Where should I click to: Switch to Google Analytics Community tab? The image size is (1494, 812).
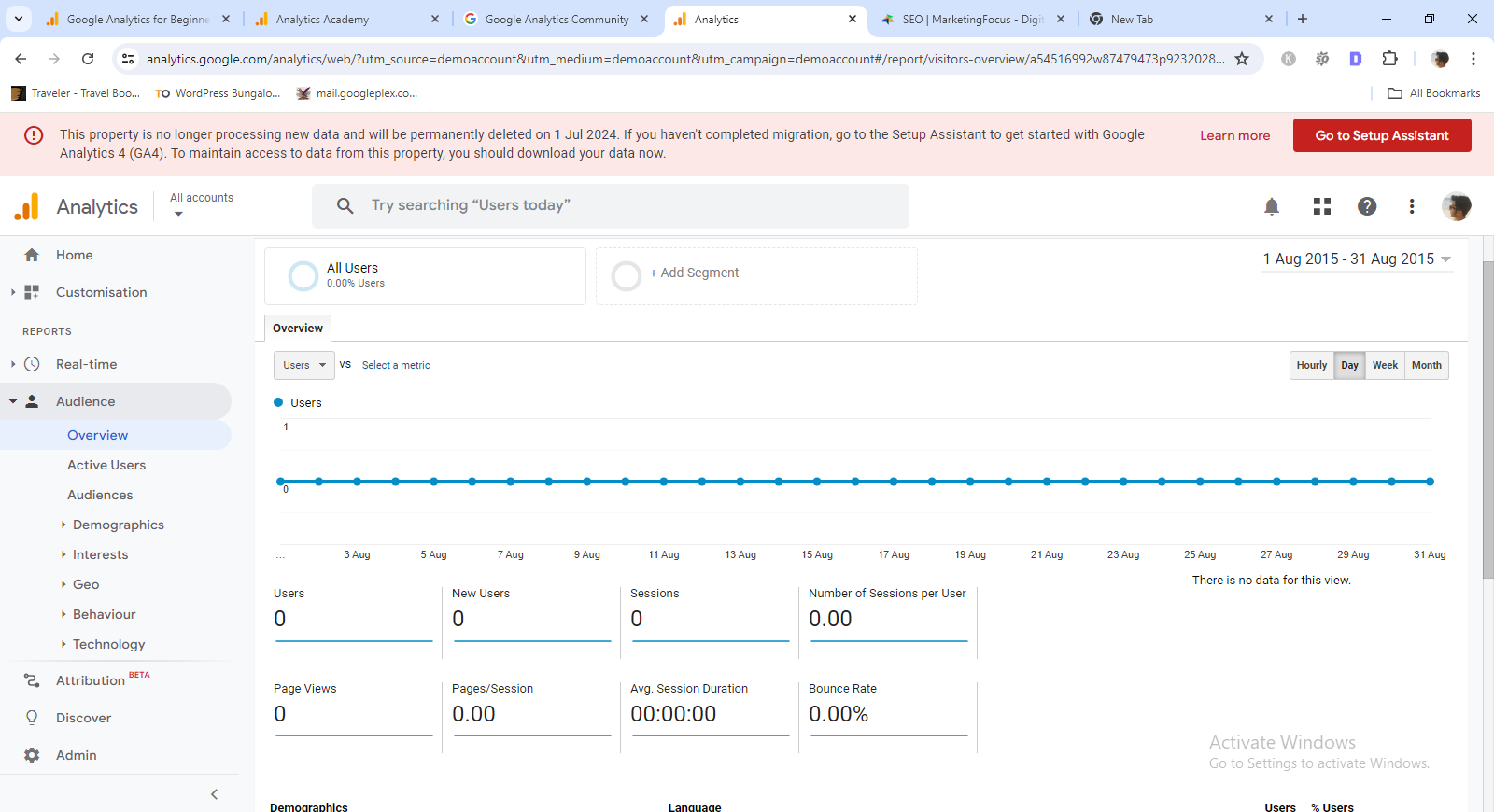[x=557, y=20]
